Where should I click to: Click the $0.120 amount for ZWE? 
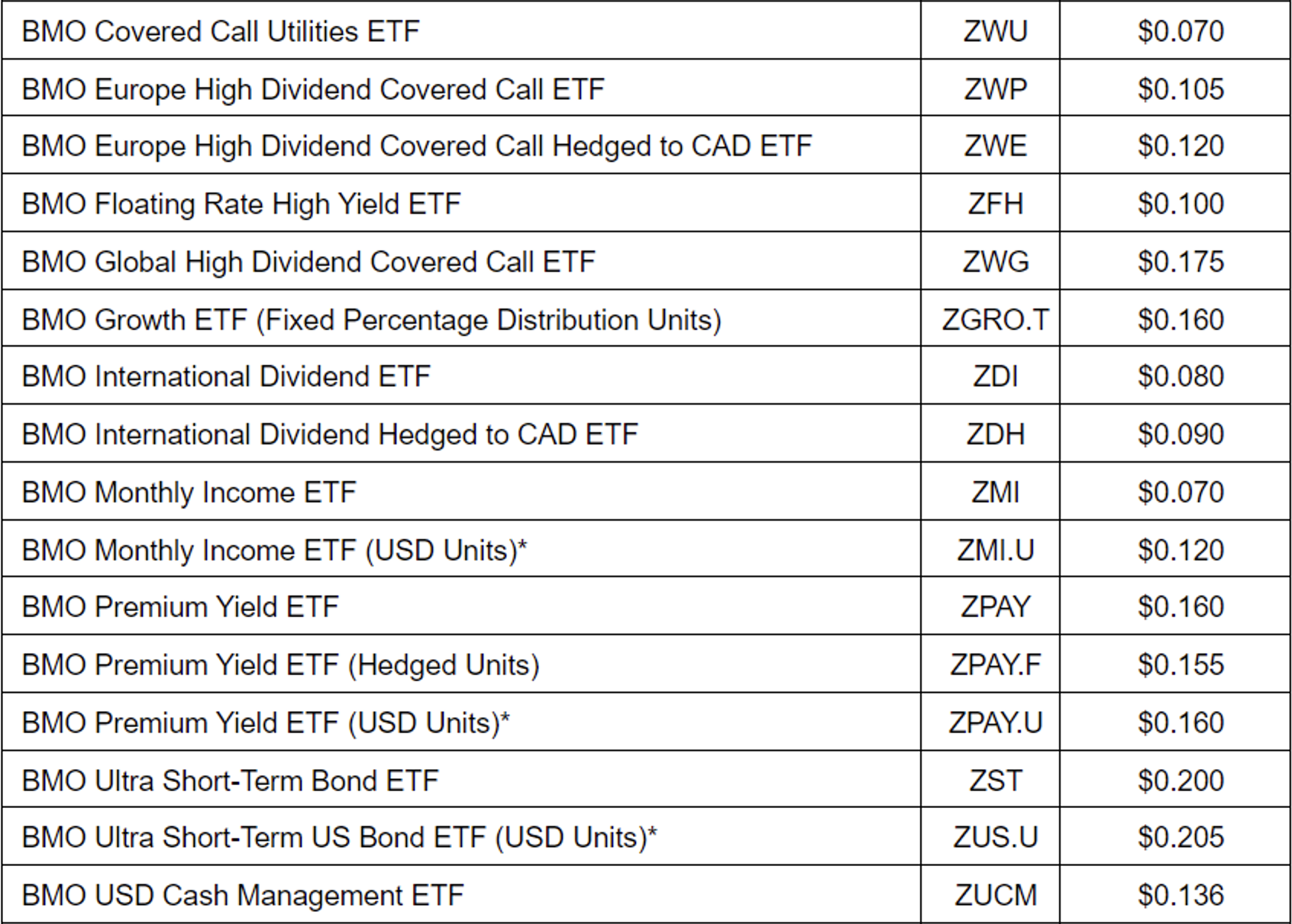(1180, 146)
